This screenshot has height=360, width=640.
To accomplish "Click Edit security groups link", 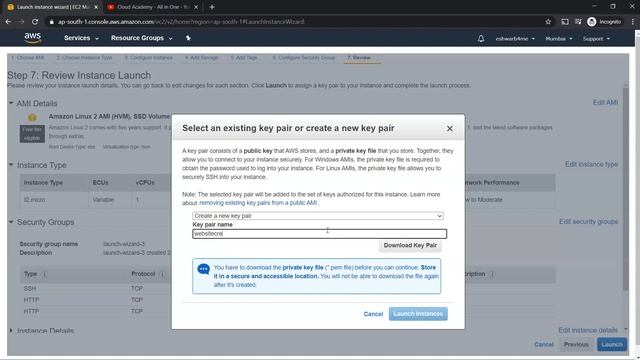I will pos(588,221).
